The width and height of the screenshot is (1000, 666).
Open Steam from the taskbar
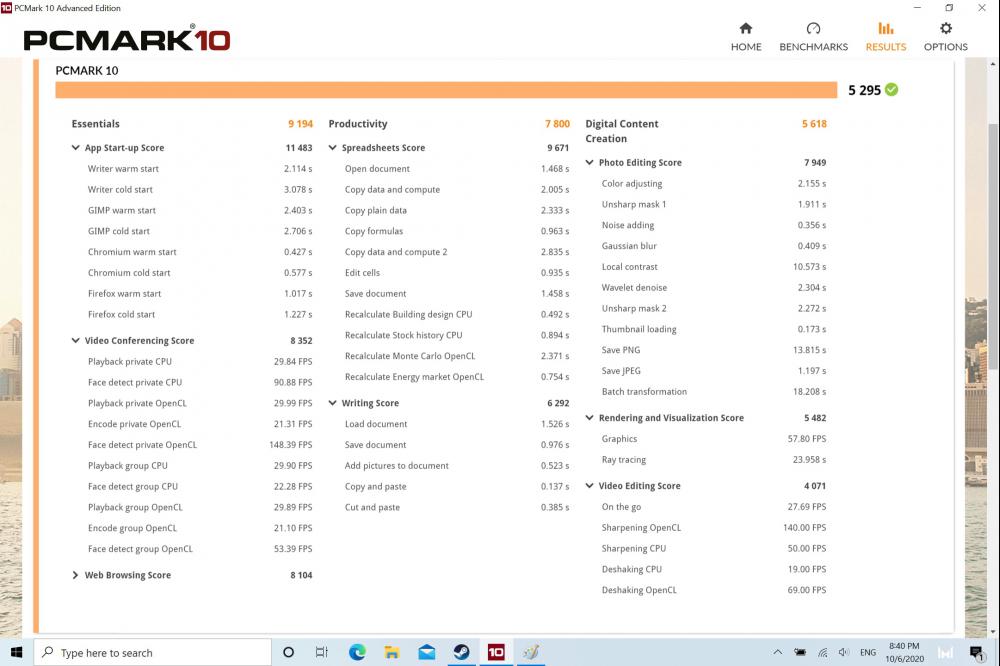pyautogui.click(x=461, y=652)
